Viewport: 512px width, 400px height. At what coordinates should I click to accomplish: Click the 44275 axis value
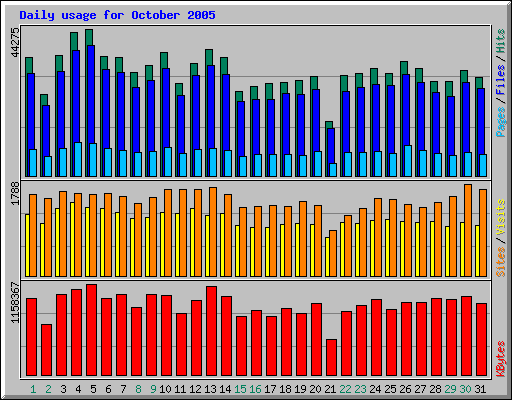tap(15, 43)
